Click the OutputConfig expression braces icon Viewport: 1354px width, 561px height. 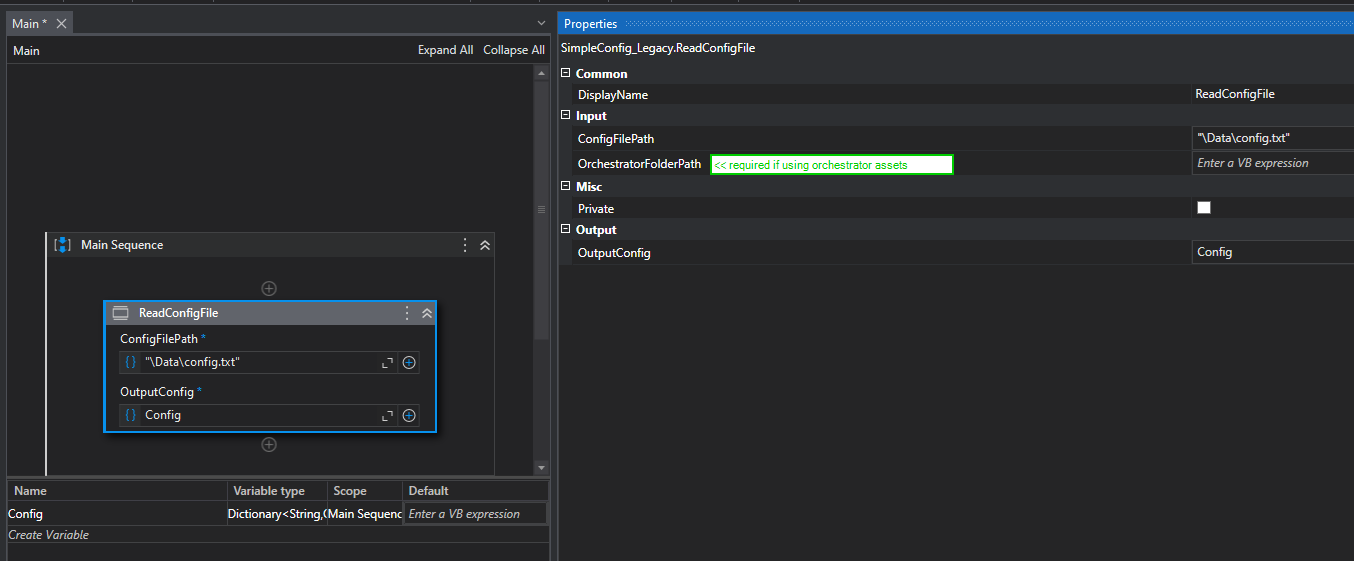click(x=130, y=415)
